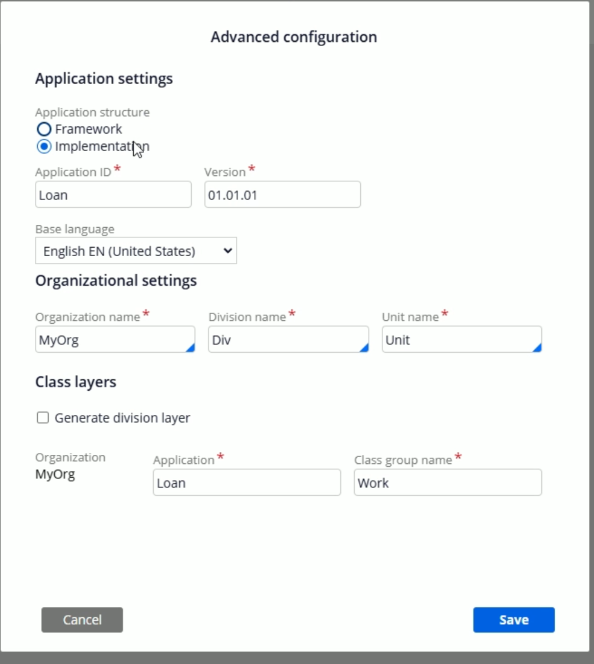Click the Application ID field containing Loan
This screenshot has width=594, height=664.
click(x=113, y=194)
